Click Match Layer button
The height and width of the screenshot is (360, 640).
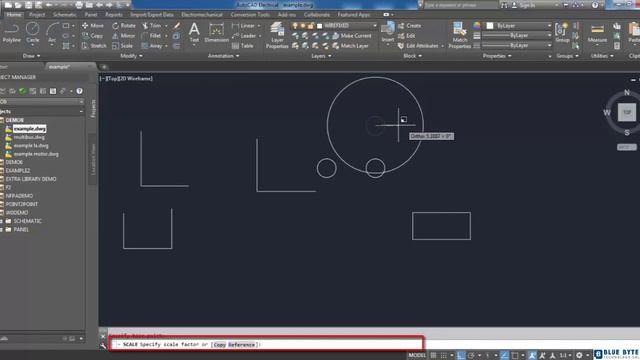[350, 46]
